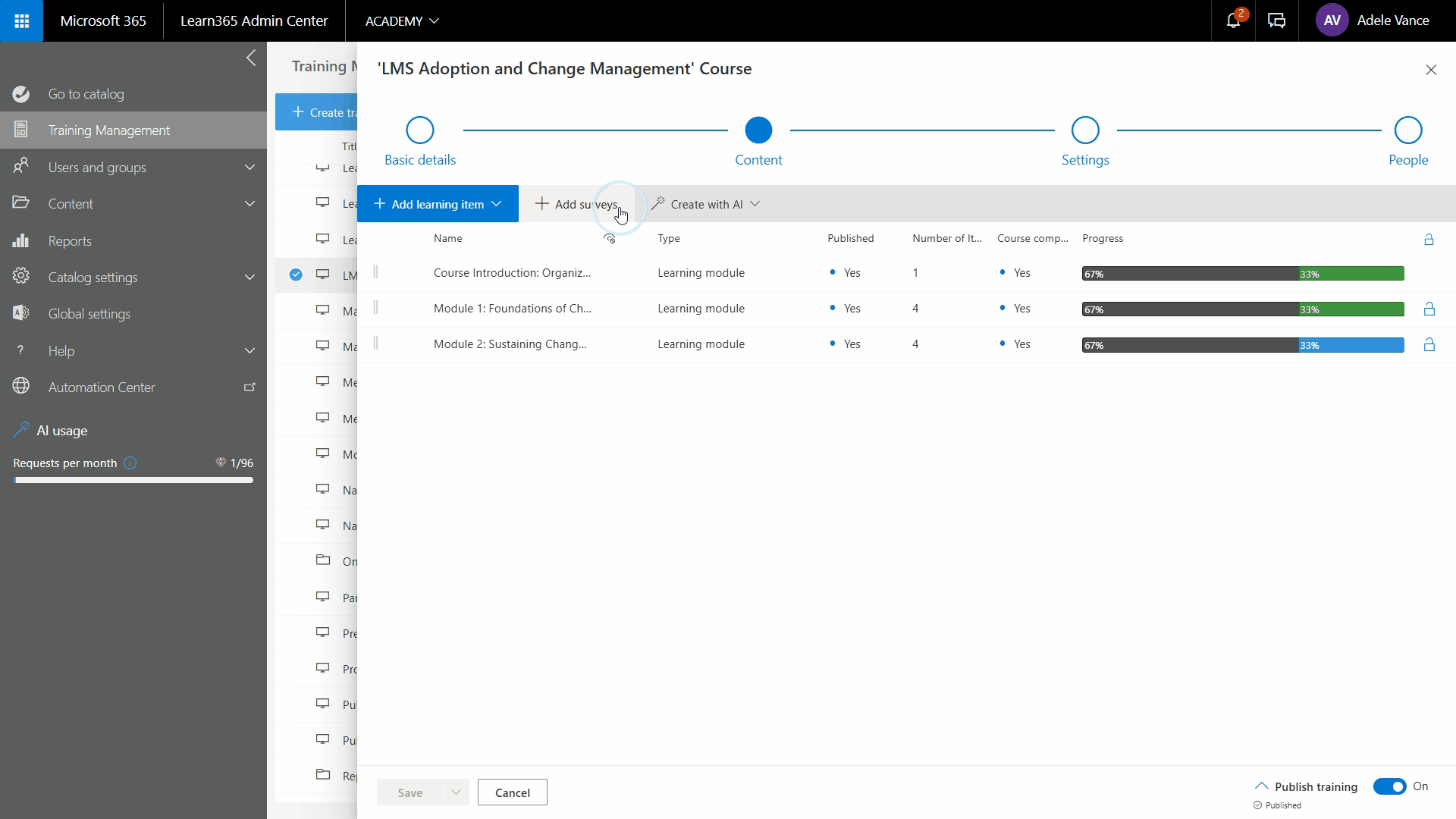
Task: Click drag handle of Course Introduction row
Action: [375, 272]
